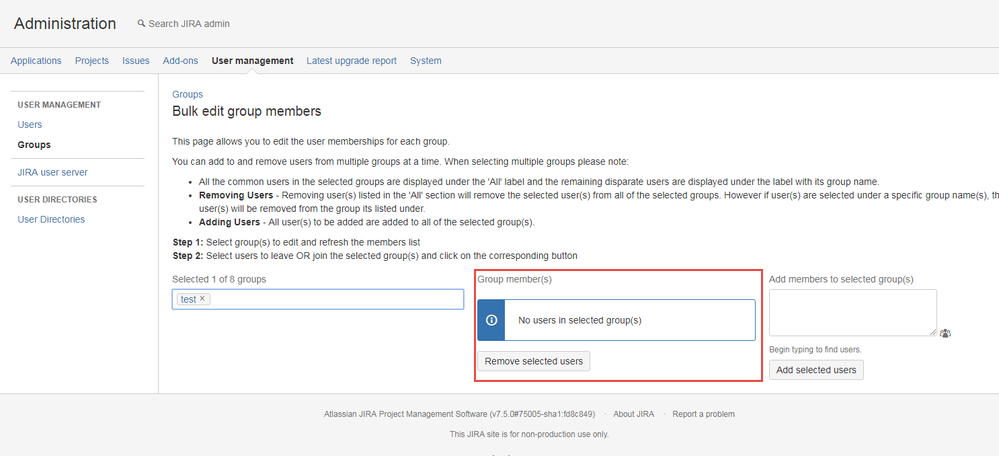Click the search magnifier icon in header
Viewport: 999px width, 456px height.
coord(141,24)
